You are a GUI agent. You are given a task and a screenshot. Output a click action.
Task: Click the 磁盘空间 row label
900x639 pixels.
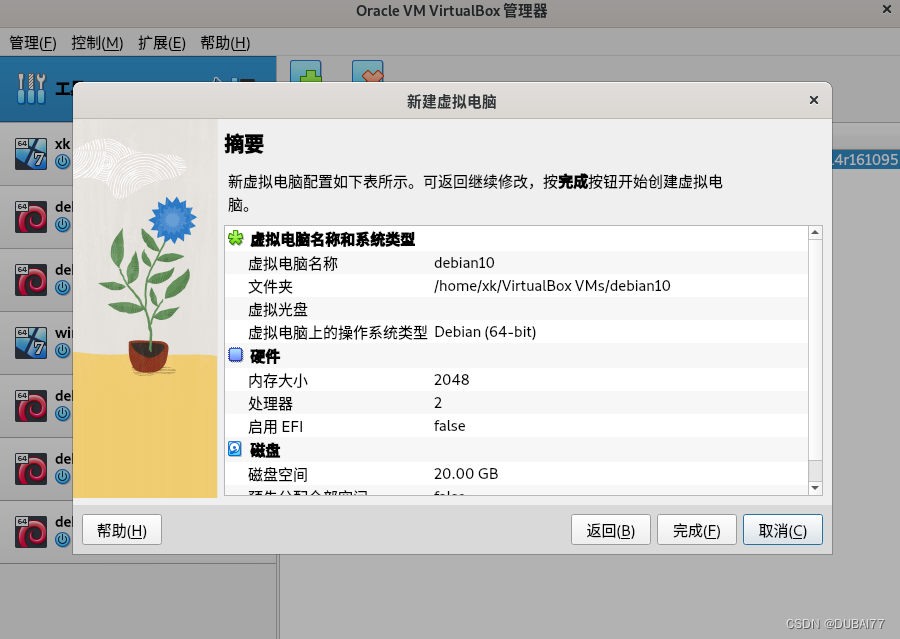tap(278, 475)
